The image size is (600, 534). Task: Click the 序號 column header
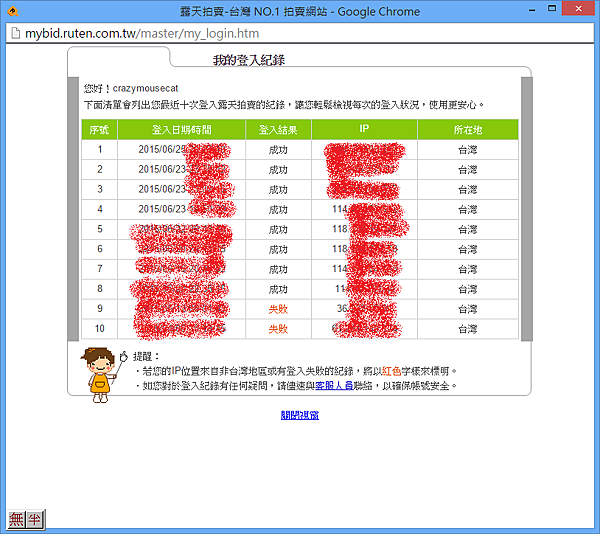pyautogui.click(x=99, y=130)
